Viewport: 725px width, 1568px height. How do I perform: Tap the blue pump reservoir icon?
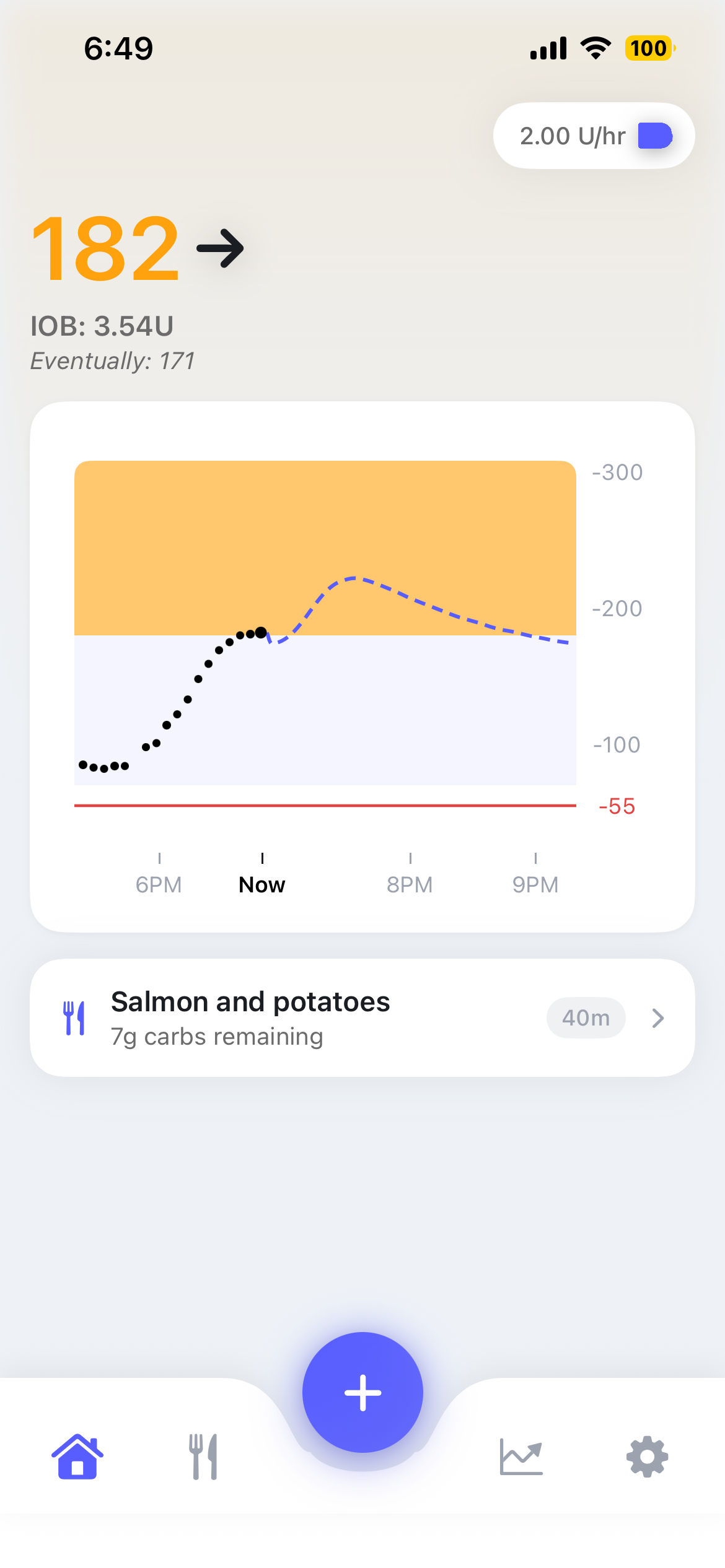[655, 136]
